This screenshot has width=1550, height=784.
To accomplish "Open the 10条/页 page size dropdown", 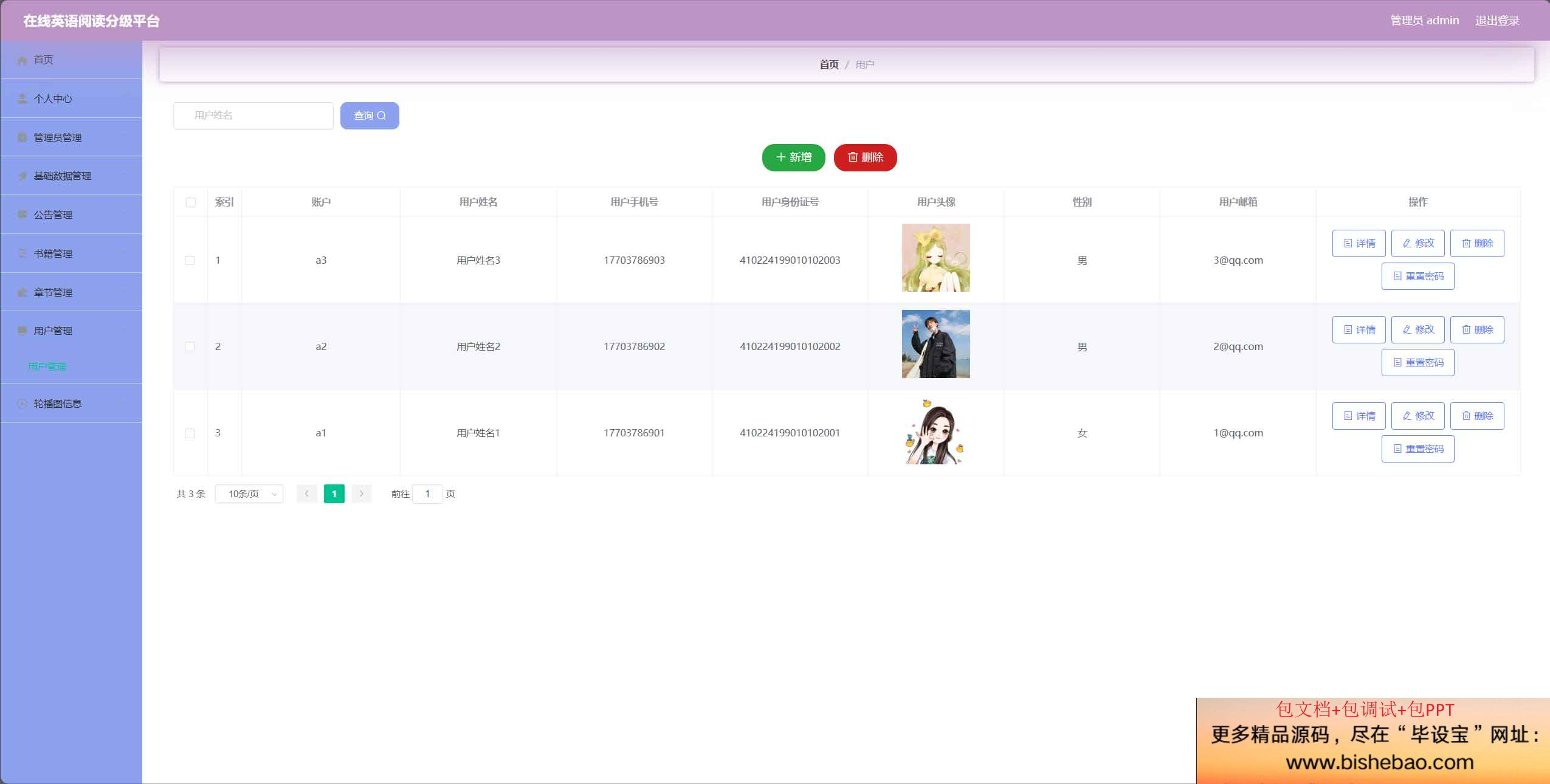I will click(249, 494).
